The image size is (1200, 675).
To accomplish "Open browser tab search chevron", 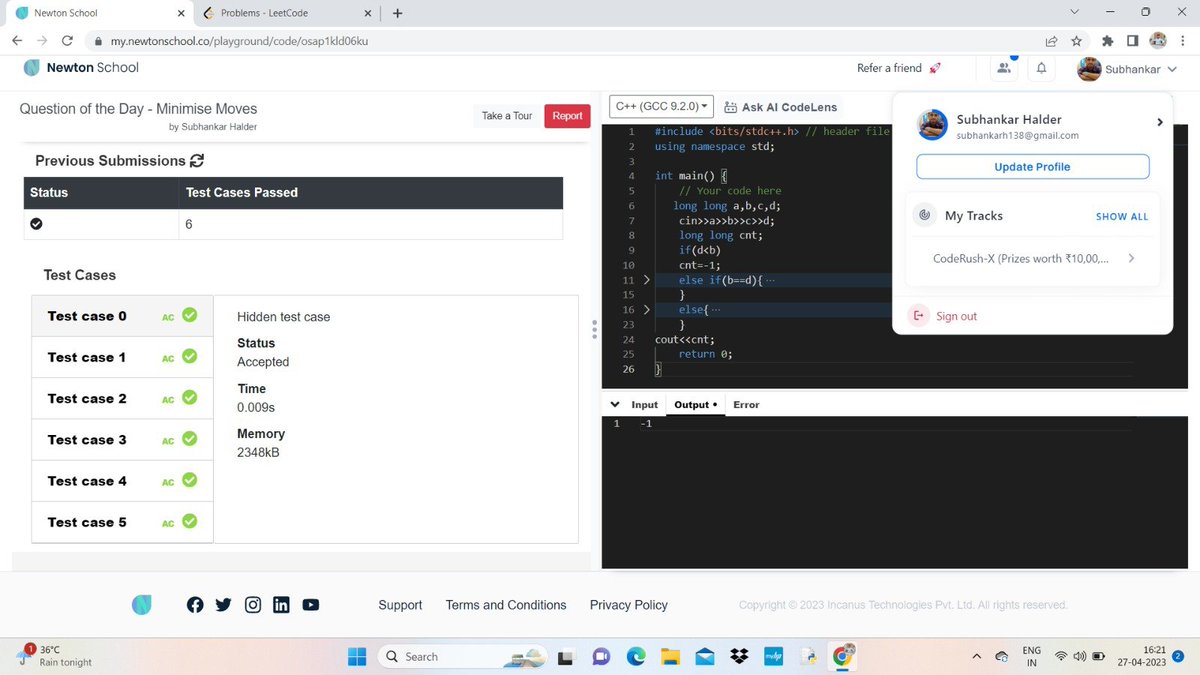I will pyautogui.click(x=1075, y=13).
